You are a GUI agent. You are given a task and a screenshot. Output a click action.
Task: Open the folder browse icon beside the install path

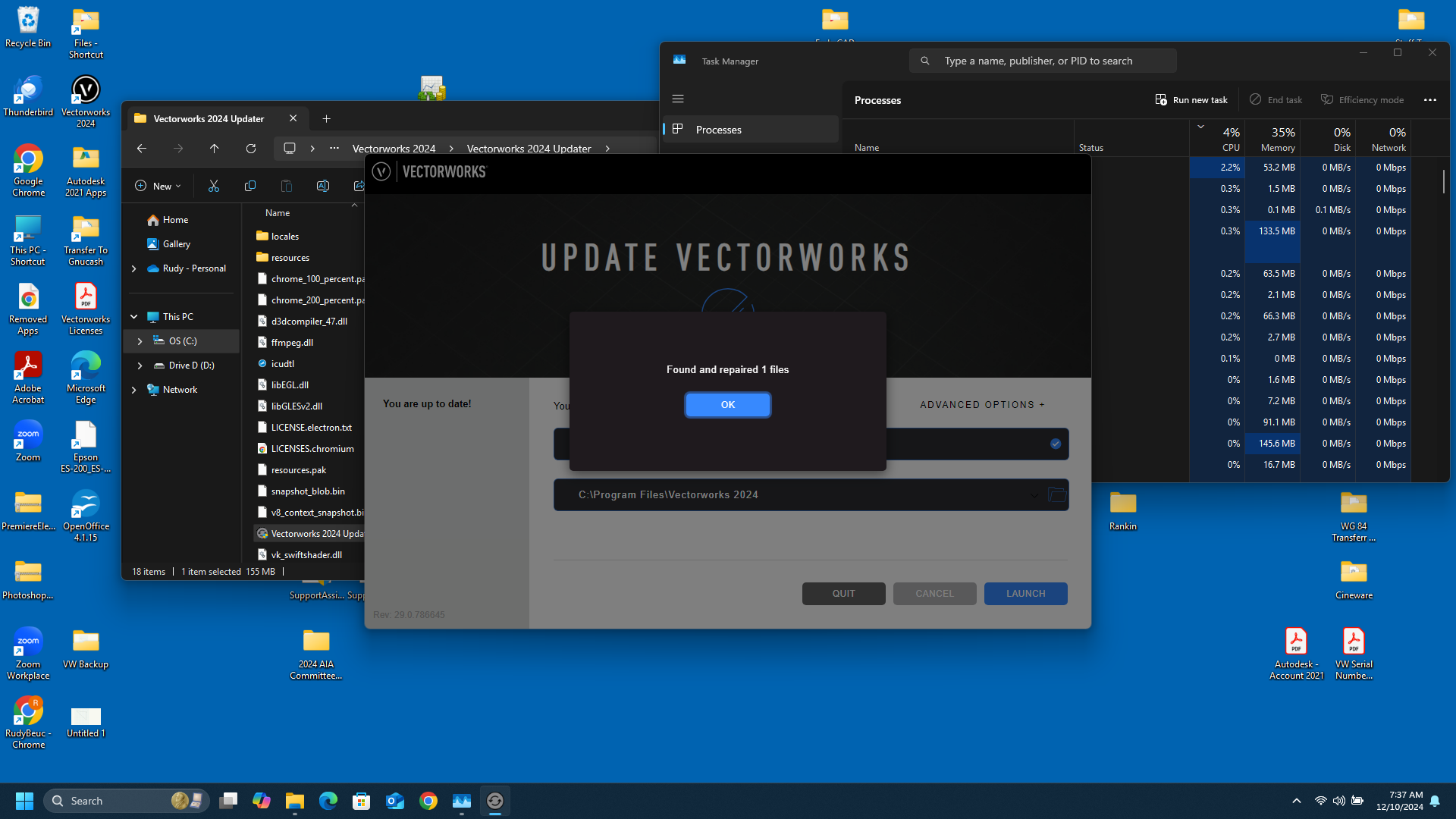pyautogui.click(x=1057, y=494)
